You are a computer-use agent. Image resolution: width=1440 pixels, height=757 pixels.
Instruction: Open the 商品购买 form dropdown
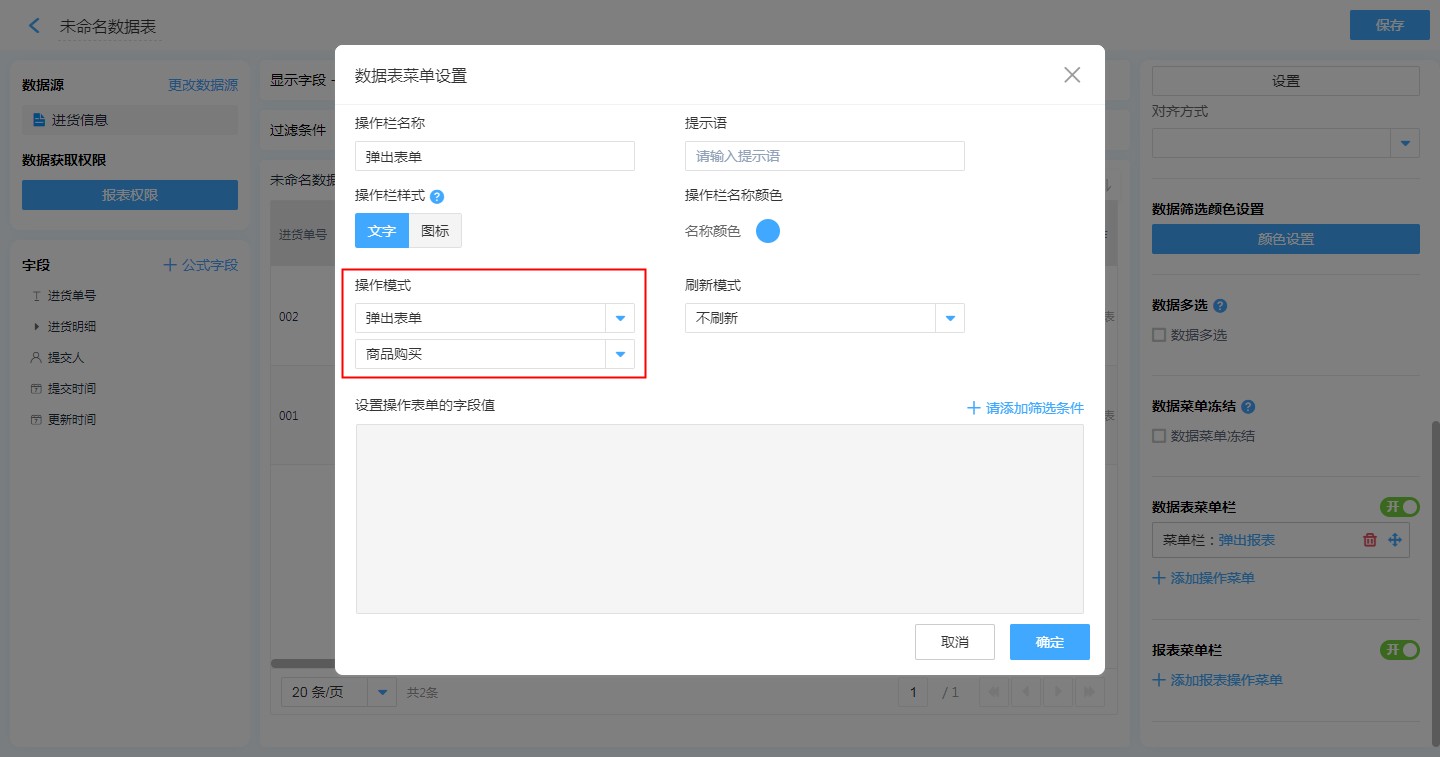pos(620,354)
